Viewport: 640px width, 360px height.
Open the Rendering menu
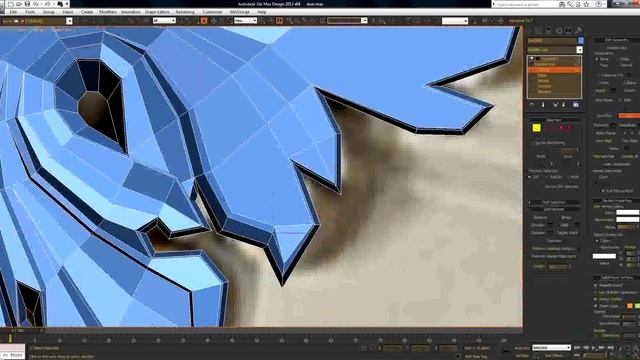tap(185, 12)
